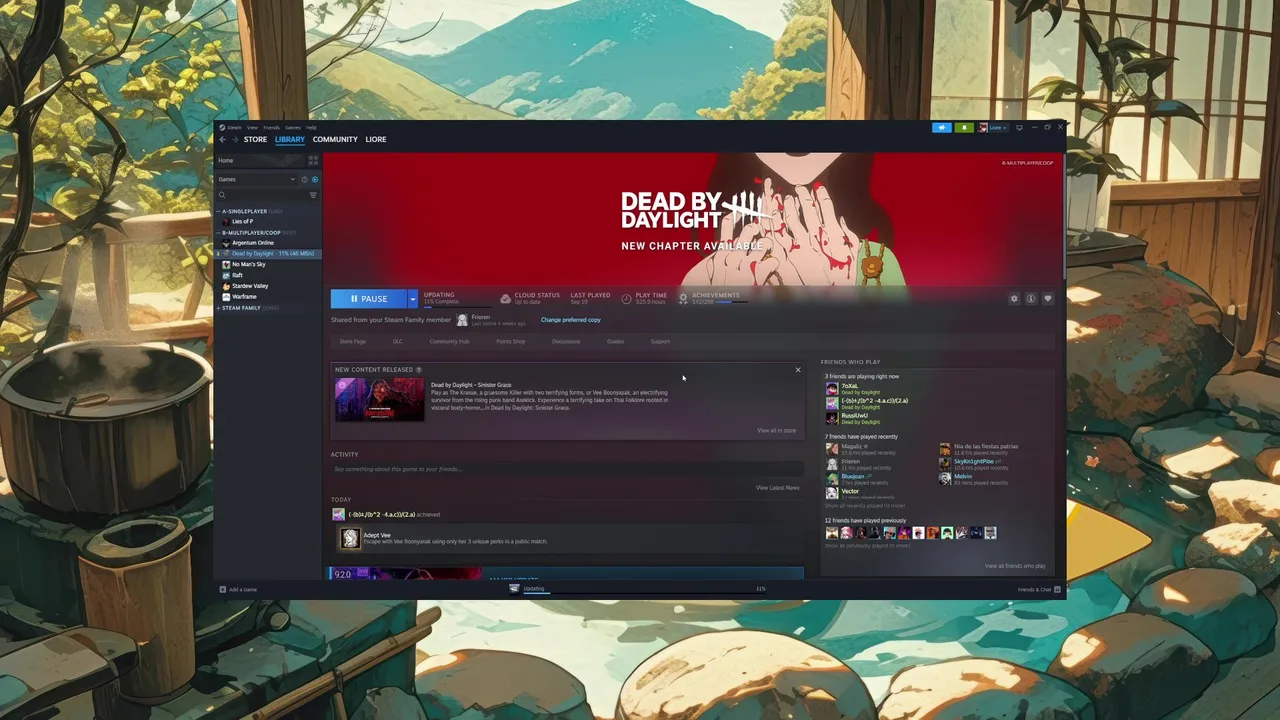Screen dimensions: 1280x720
Task: Open the View menu
Action: (x=252, y=127)
